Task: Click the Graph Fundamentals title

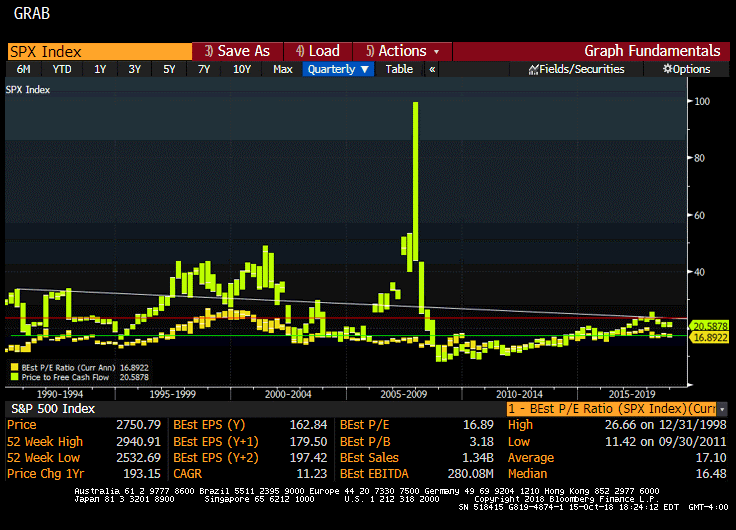Action: click(652, 51)
